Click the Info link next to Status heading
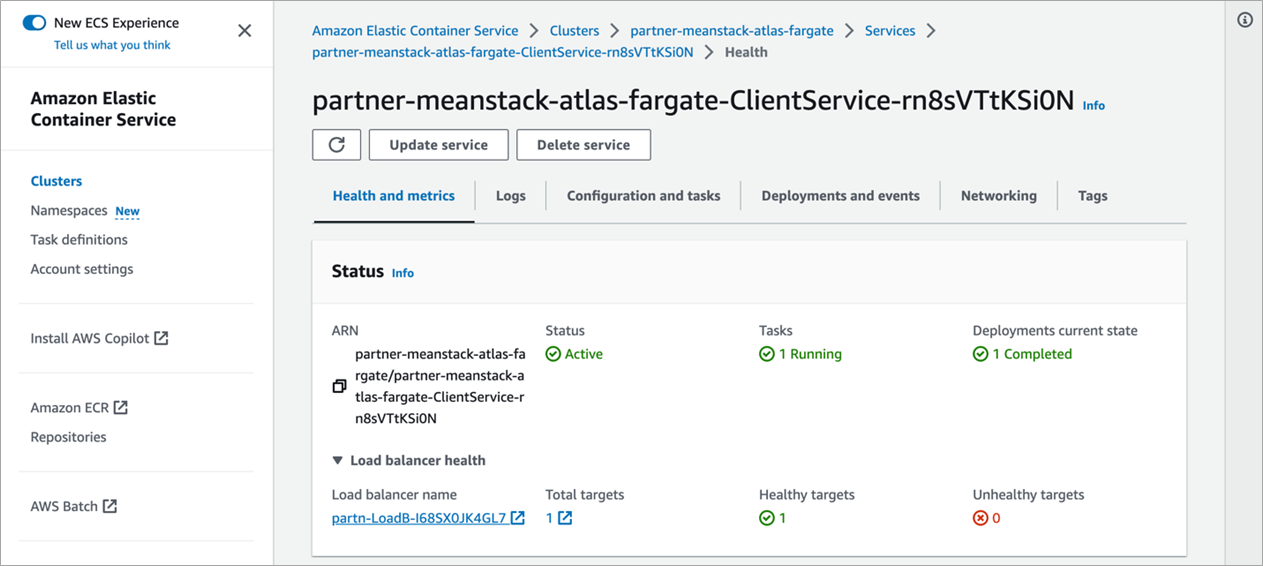This screenshot has height=566, width=1263. pyautogui.click(x=402, y=273)
